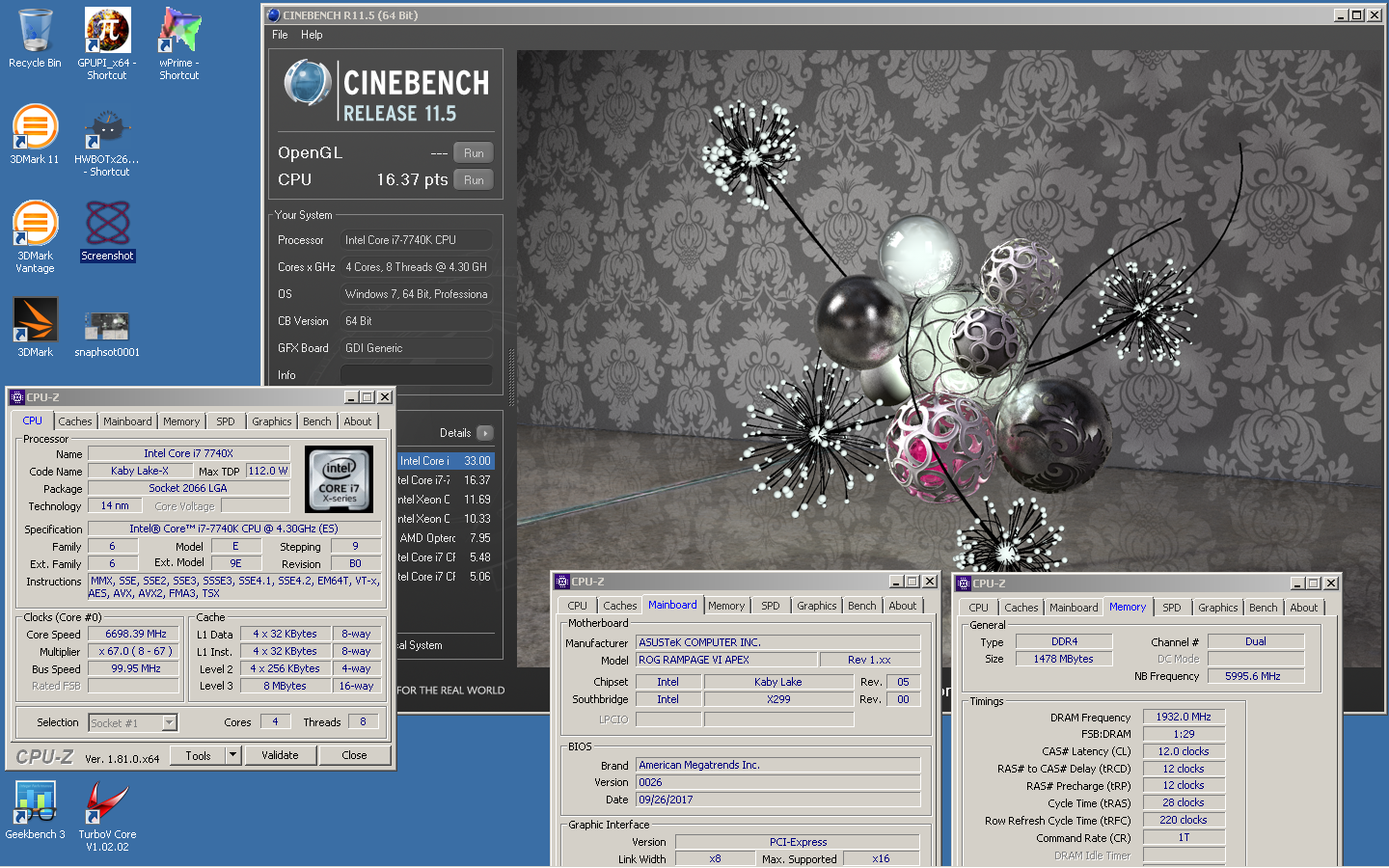Click the Validate button in CPU-Z
This screenshot has height=868, width=1389.
click(280, 755)
